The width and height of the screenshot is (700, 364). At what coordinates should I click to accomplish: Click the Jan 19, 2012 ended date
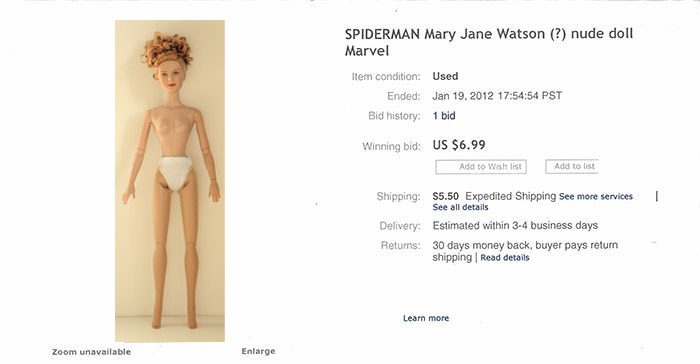pos(497,96)
